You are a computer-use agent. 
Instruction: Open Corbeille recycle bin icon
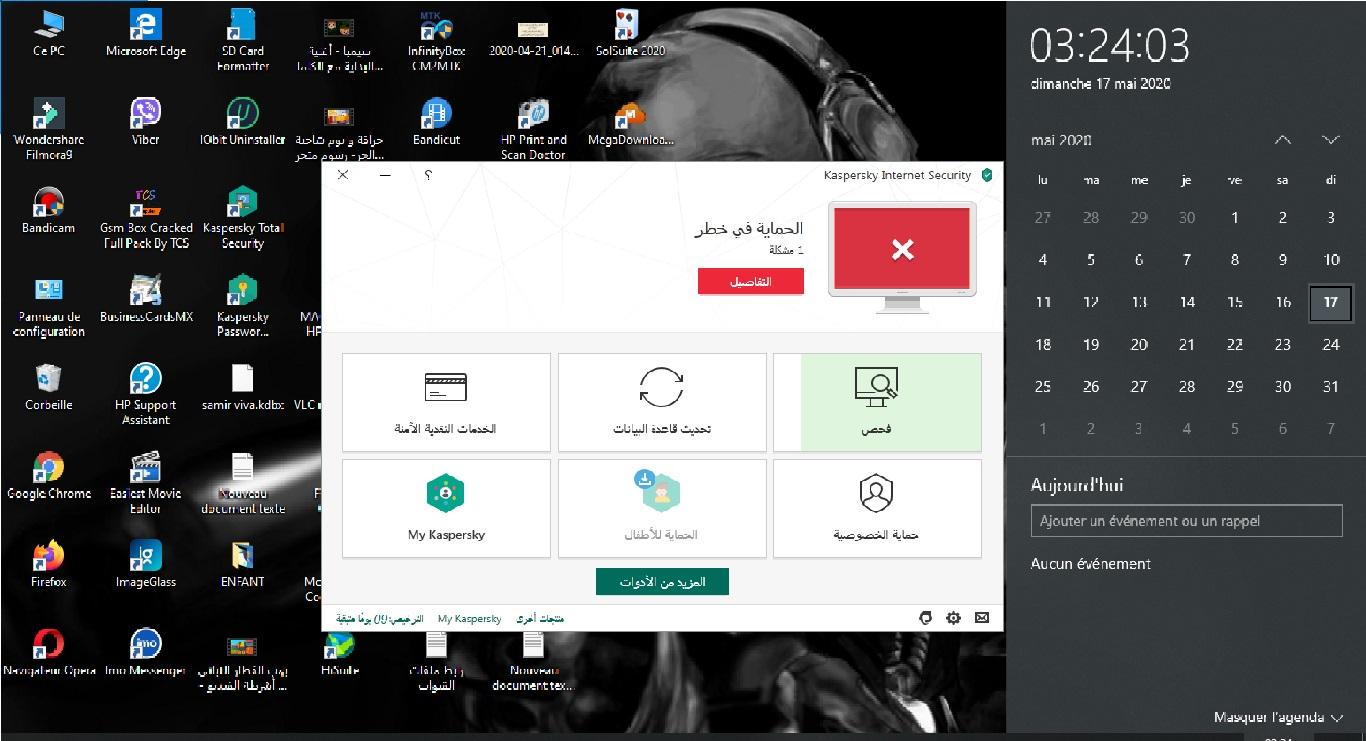coord(49,387)
